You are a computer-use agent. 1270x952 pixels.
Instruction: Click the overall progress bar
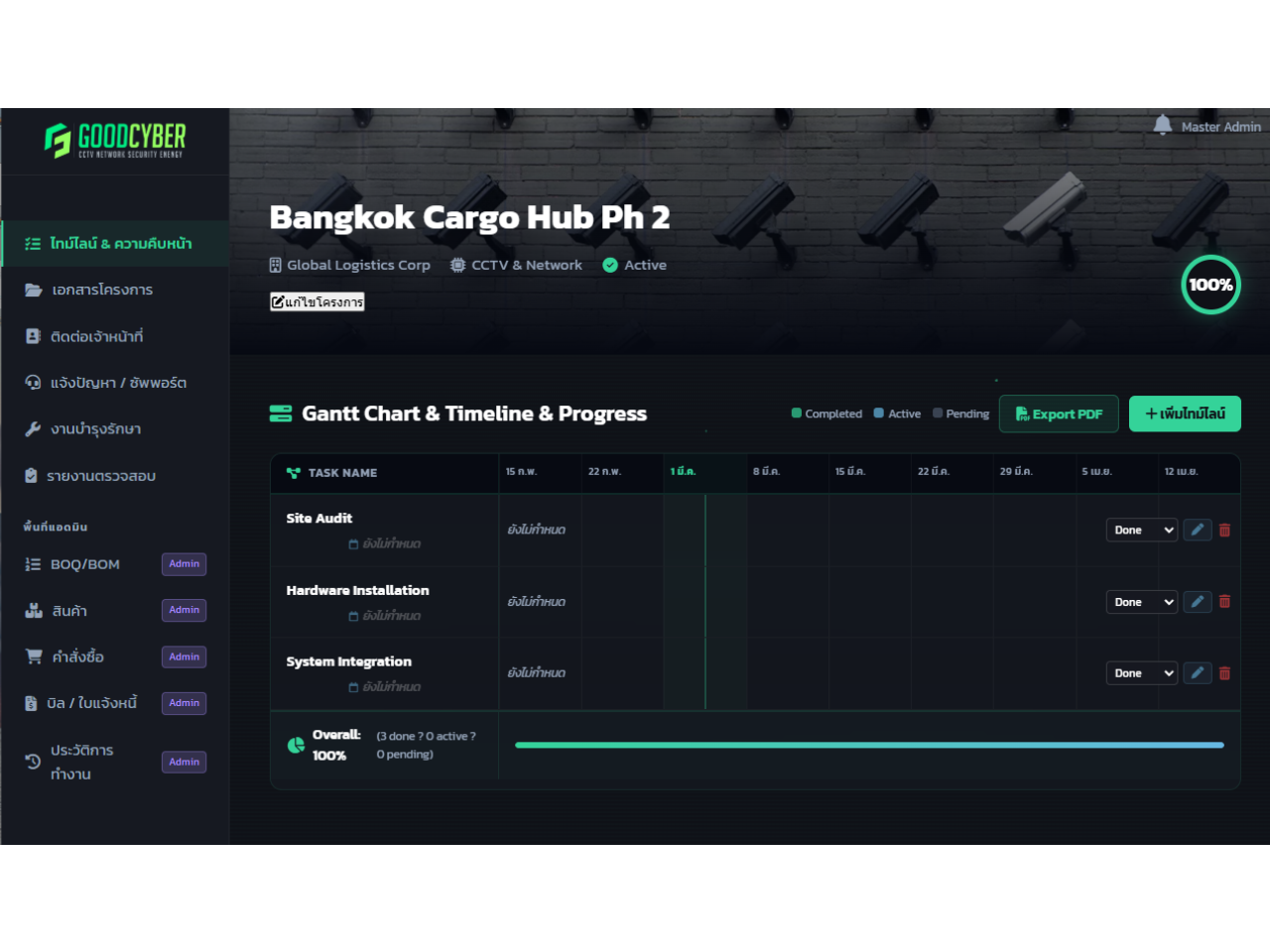[869, 745]
